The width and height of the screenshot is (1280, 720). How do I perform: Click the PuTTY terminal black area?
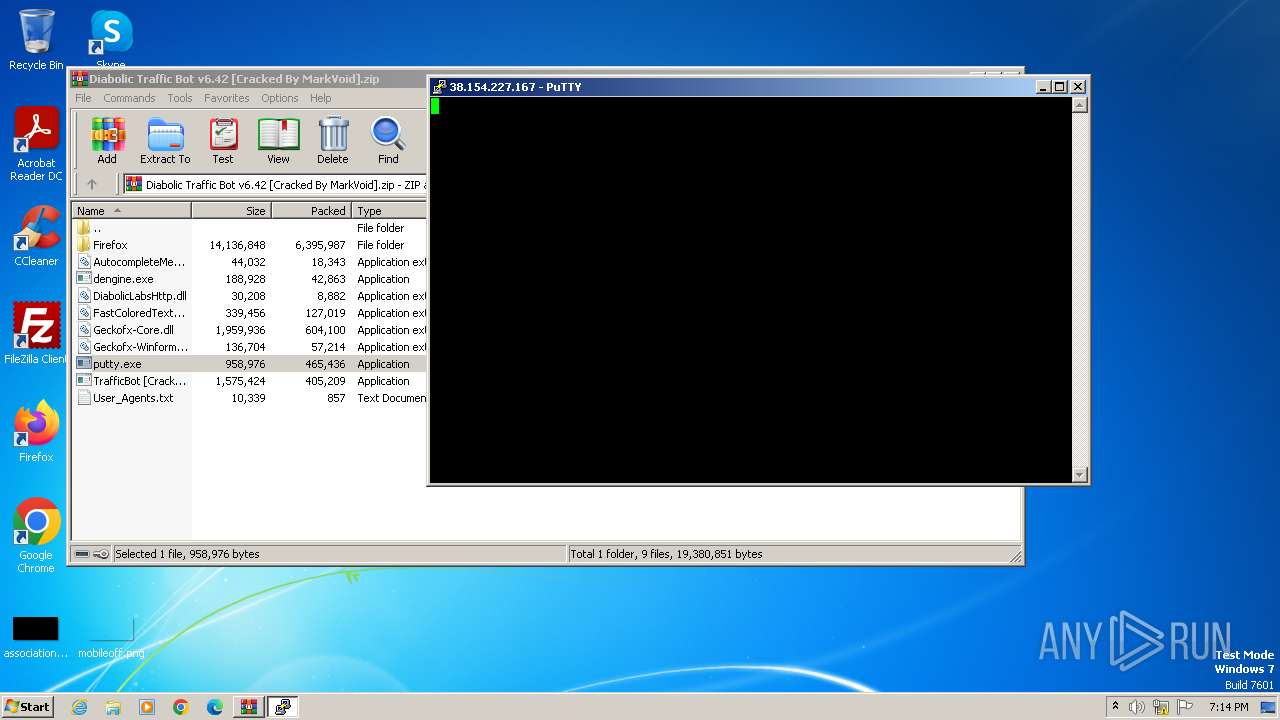[x=750, y=290]
